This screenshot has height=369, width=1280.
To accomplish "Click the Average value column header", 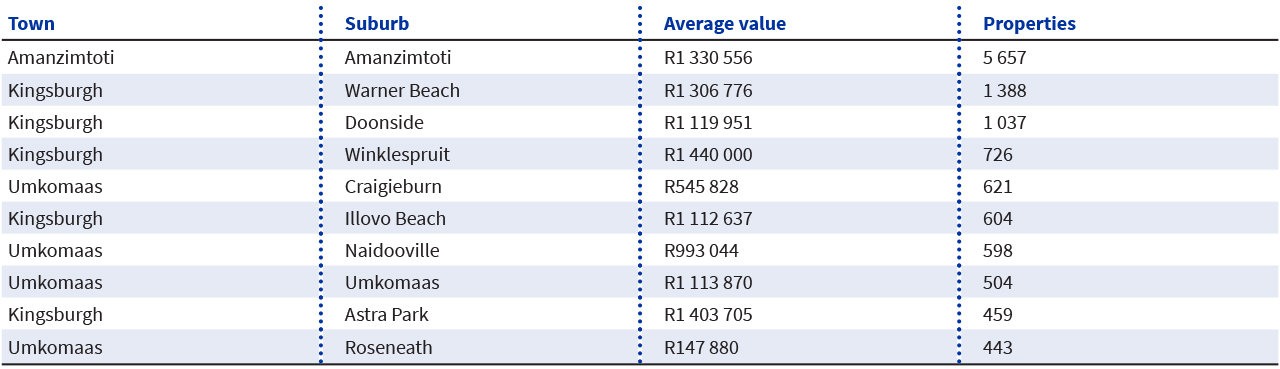I will click(x=725, y=23).
